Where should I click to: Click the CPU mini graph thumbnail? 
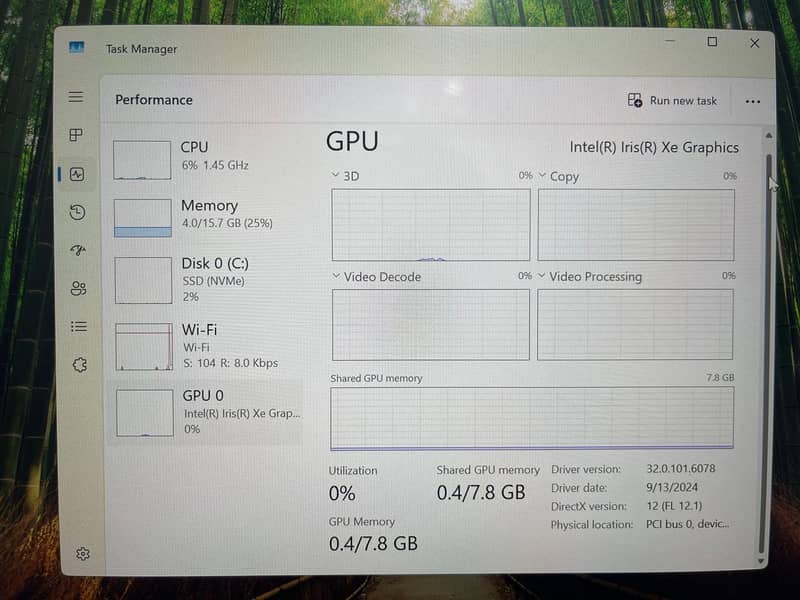pyautogui.click(x=142, y=160)
